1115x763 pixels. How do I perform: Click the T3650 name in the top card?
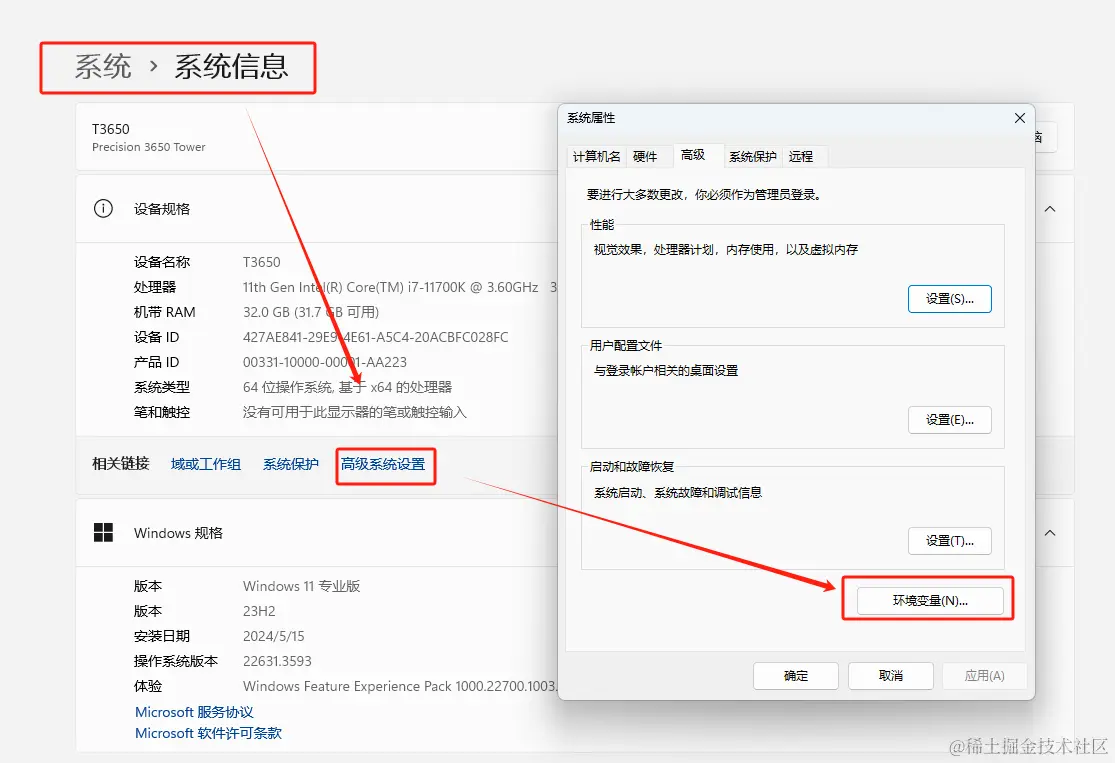[x=111, y=129]
